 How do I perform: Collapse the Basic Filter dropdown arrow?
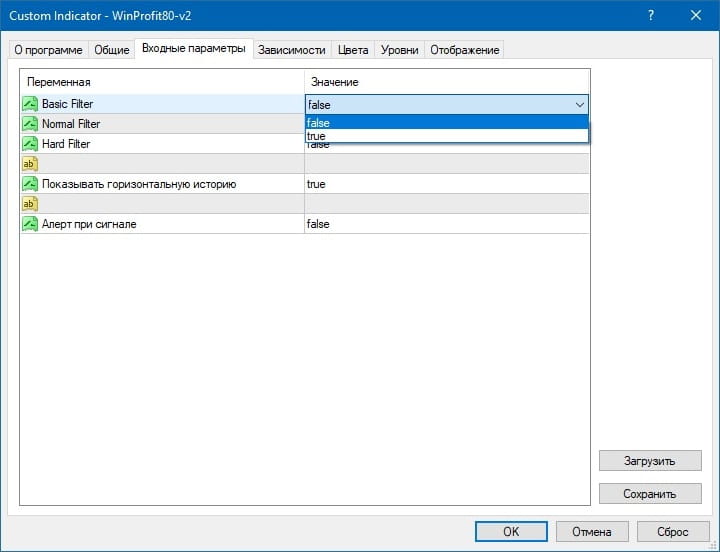pos(579,104)
